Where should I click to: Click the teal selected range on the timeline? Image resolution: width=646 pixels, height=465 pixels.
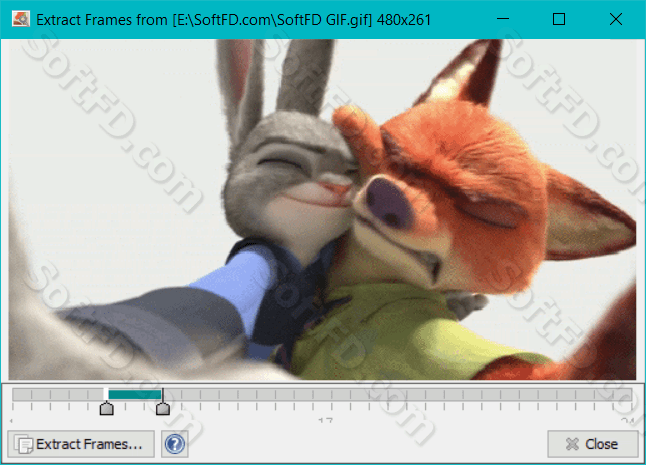pyautogui.click(x=134, y=395)
